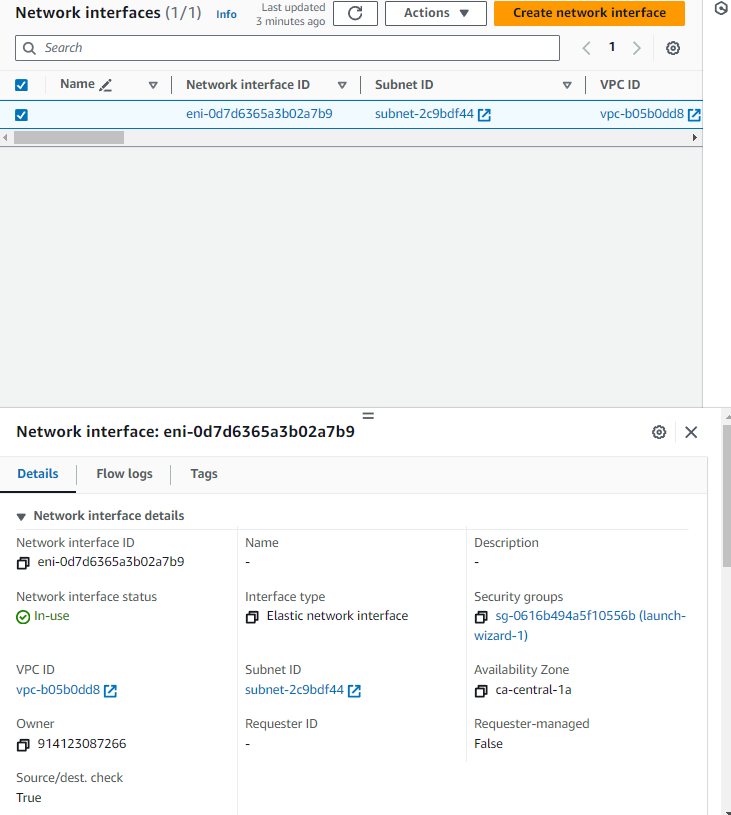Click the refresh network interfaces button

[x=355, y=13]
